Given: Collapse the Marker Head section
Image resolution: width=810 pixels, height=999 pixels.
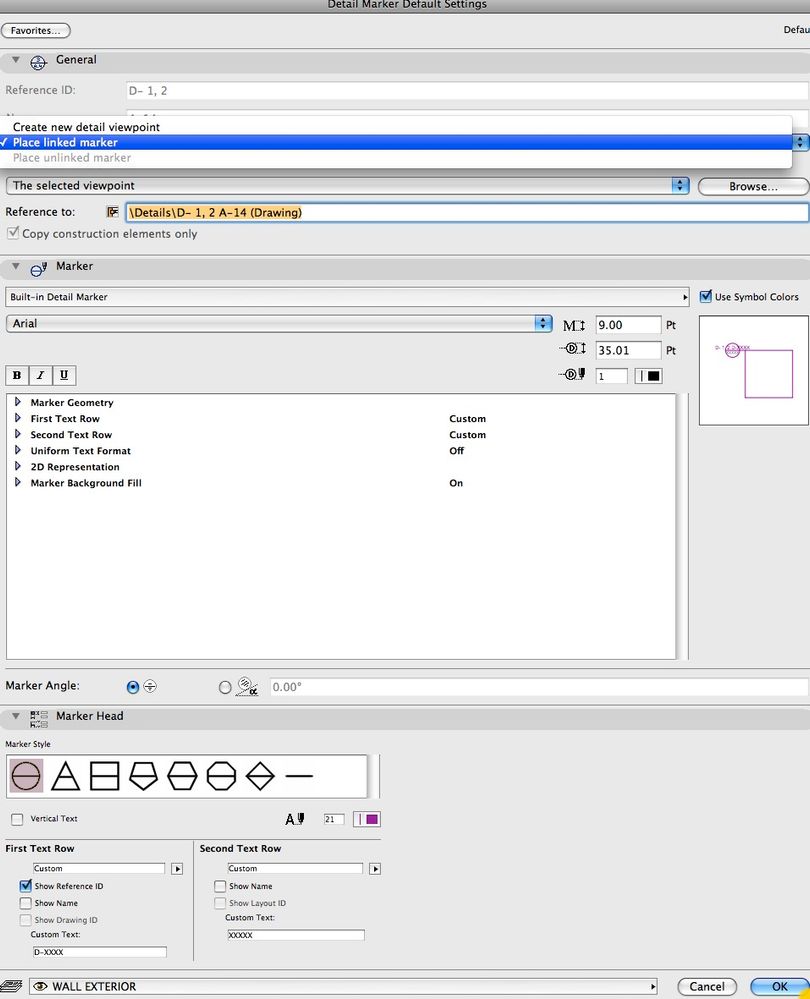Looking at the screenshot, I should tap(16, 716).
